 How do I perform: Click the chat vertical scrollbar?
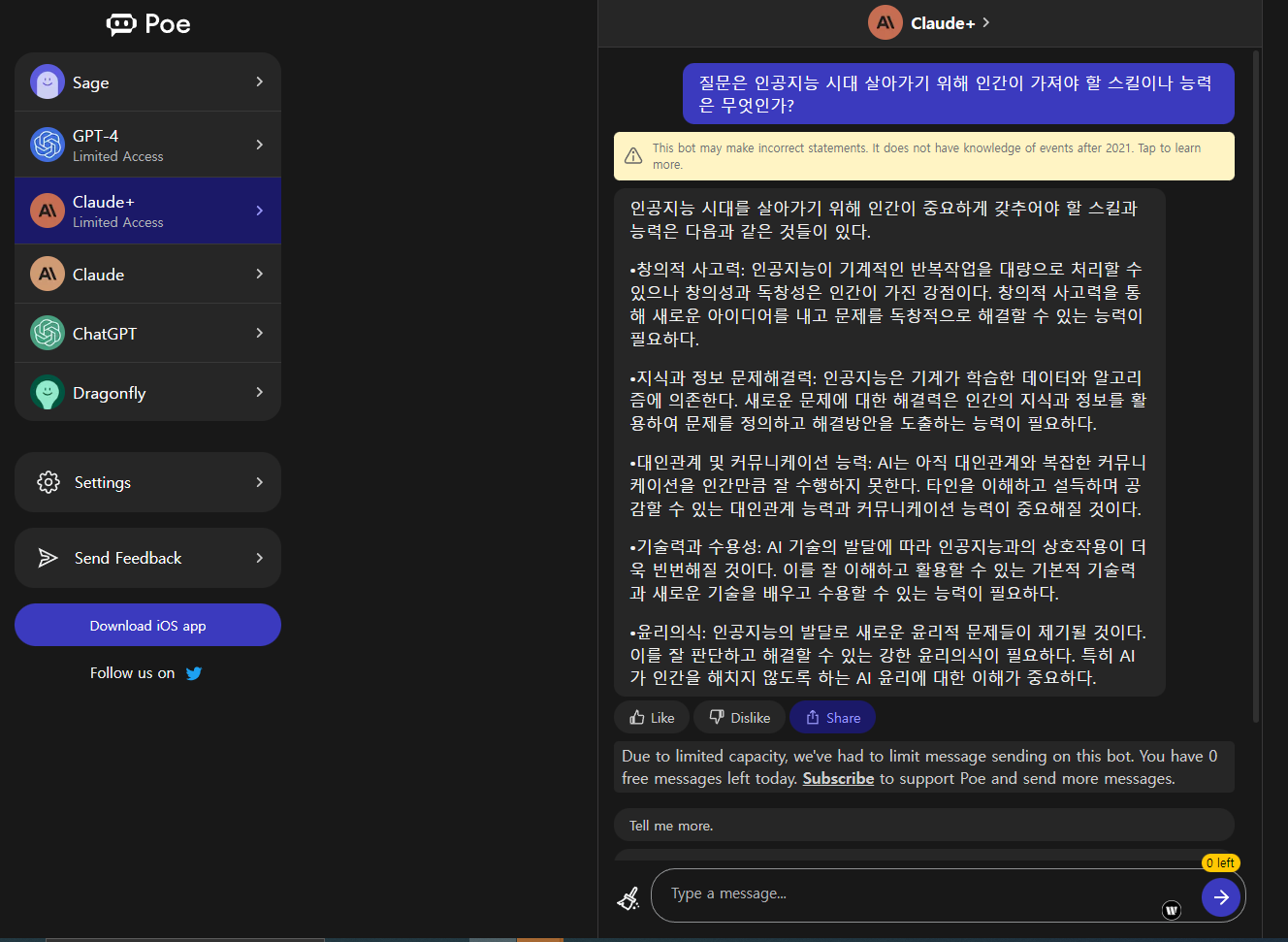1256,386
